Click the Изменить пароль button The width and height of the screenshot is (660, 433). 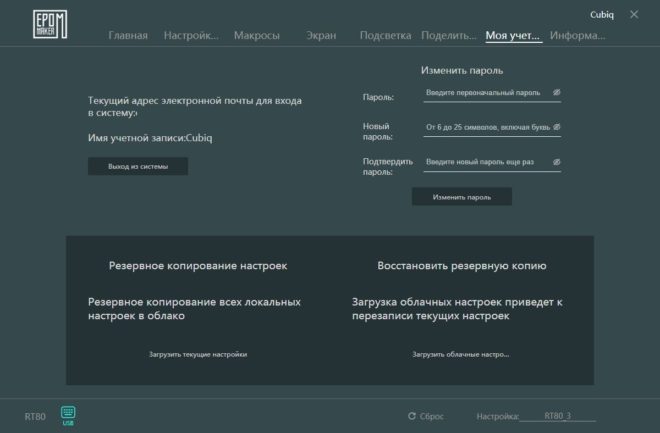(x=462, y=197)
